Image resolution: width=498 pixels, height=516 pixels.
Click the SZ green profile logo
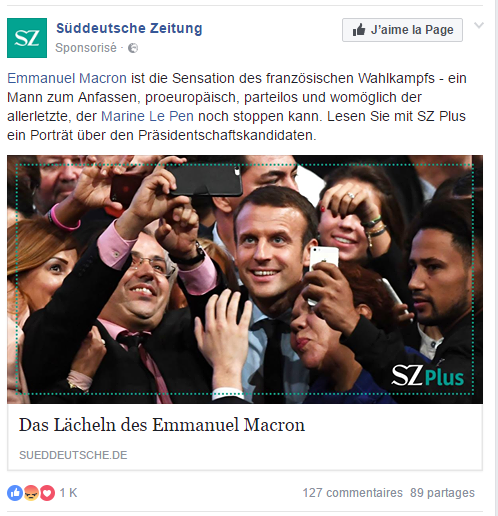[x=27, y=38]
